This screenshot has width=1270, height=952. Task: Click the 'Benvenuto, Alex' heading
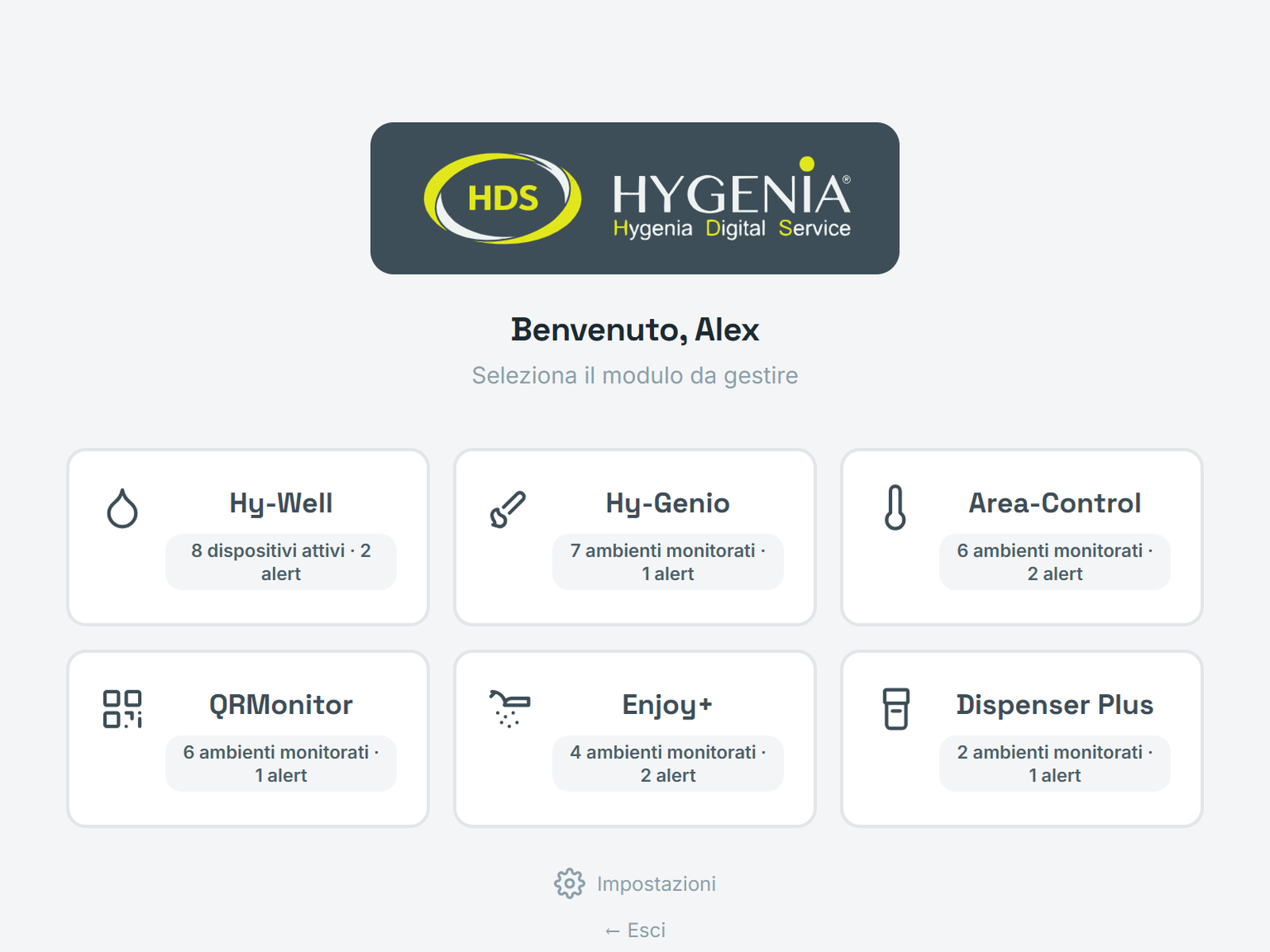(635, 329)
